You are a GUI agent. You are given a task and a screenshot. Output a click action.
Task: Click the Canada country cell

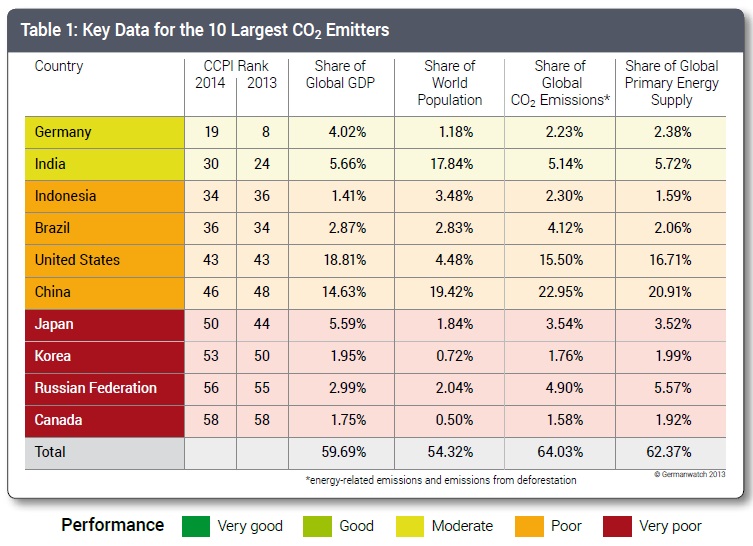[x=59, y=420]
